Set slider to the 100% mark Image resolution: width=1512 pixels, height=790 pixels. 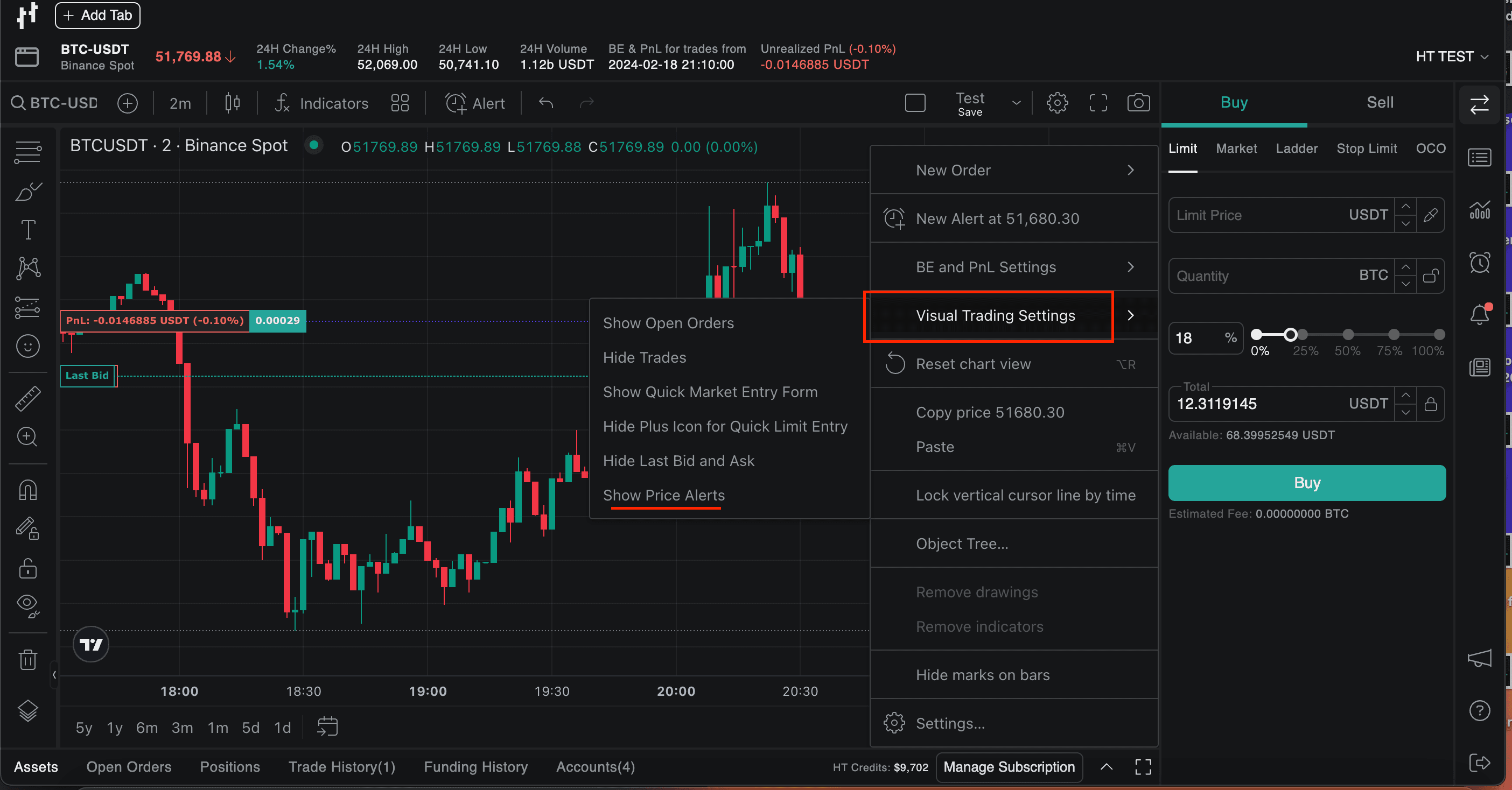(x=1439, y=335)
